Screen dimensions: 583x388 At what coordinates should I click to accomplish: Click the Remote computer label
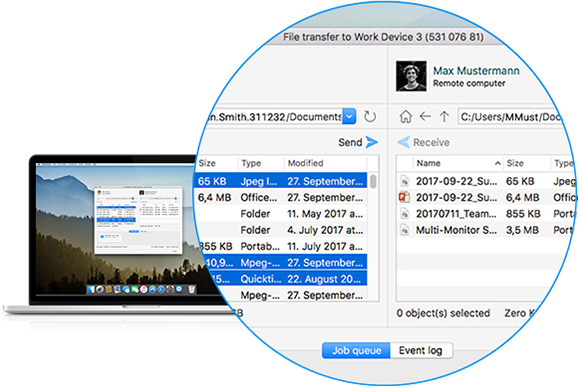click(469, 83)
